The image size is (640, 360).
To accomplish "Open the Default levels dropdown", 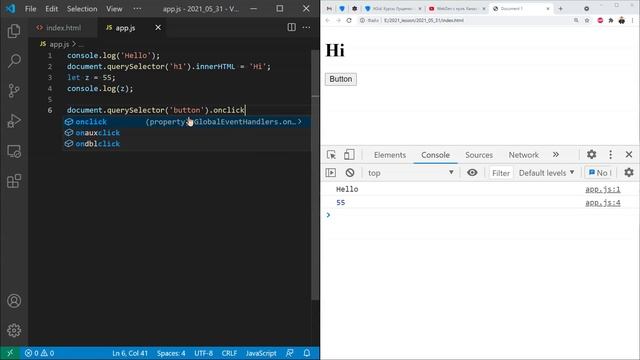I will point(547,173).
